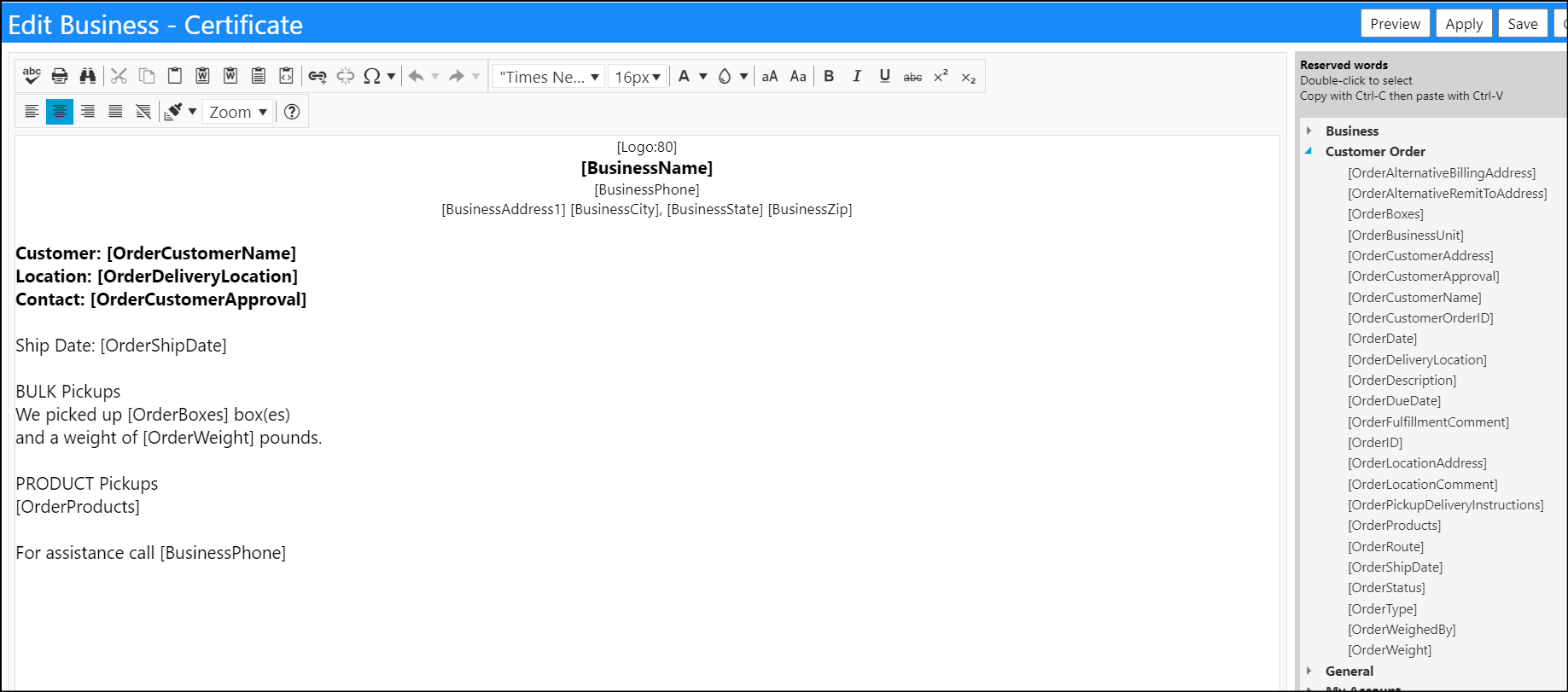Click the [BusinessName] heading in editor
This screenshot has height=692, width=1568.
pyautogui.click(x=646, y=168)
